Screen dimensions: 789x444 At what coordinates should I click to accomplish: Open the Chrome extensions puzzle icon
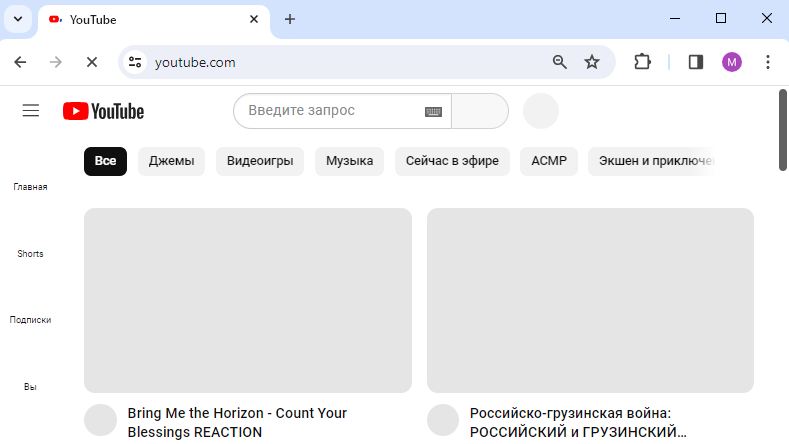click(x=642, y=62)
